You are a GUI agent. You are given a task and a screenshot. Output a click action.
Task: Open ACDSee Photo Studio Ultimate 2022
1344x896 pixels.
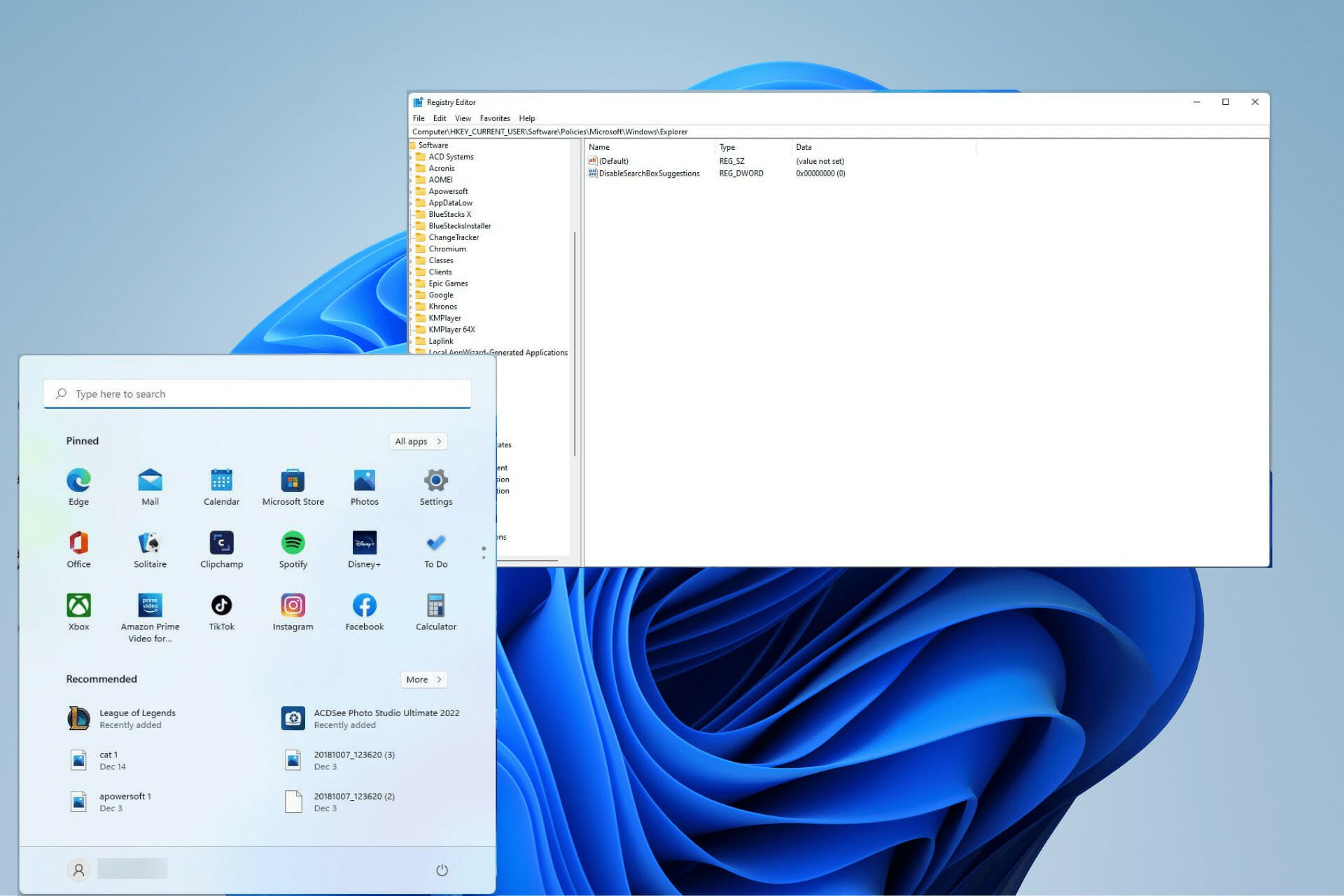(x=370, y=719)
